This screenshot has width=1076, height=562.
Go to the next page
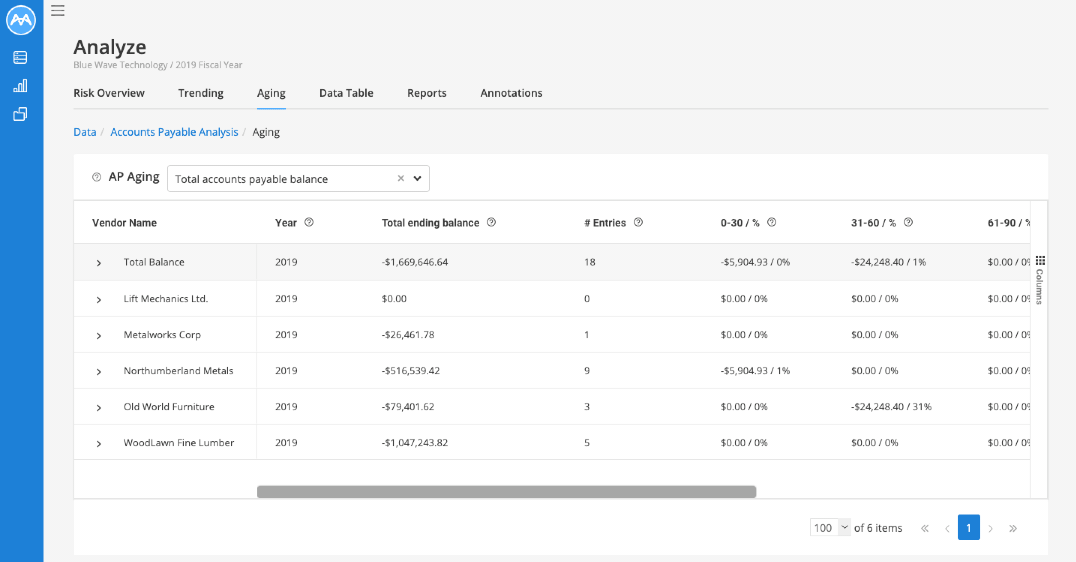[x=991, y=528]
